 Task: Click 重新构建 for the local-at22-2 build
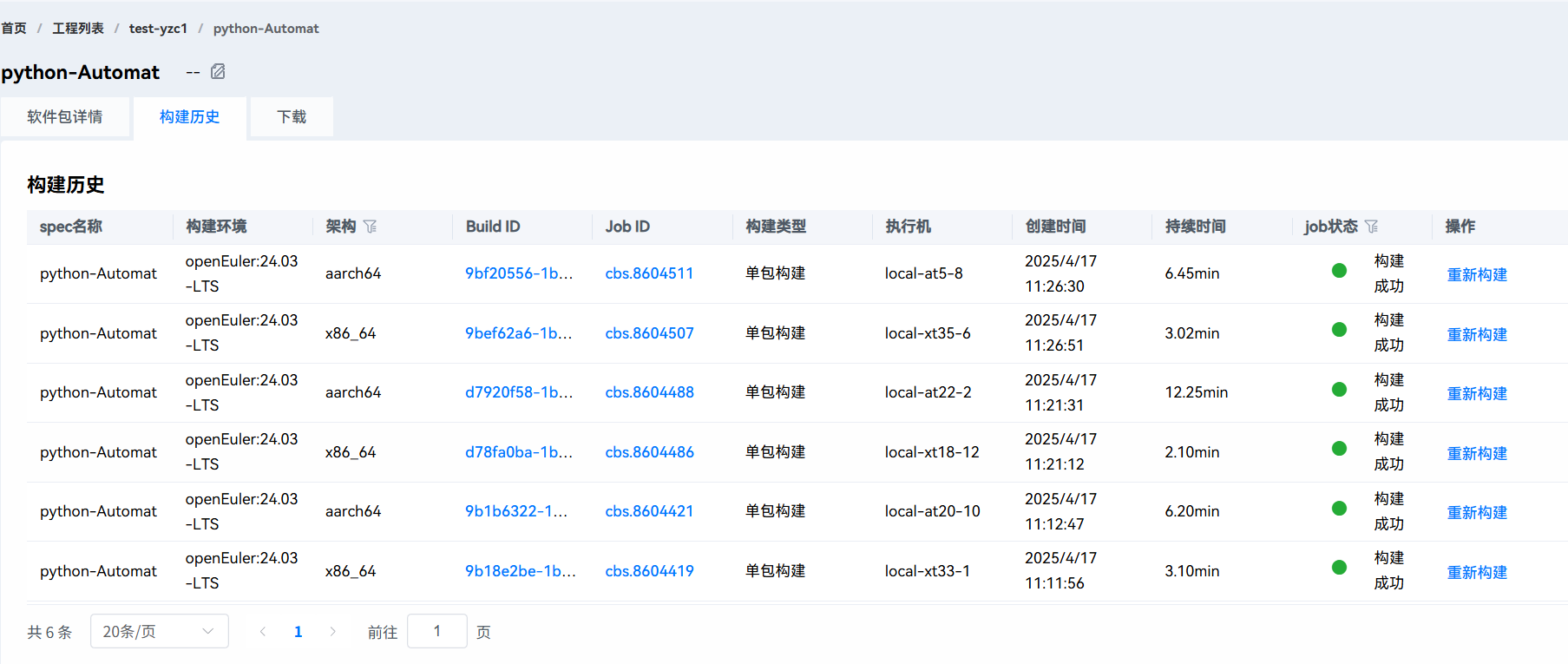pos(1476,394)
